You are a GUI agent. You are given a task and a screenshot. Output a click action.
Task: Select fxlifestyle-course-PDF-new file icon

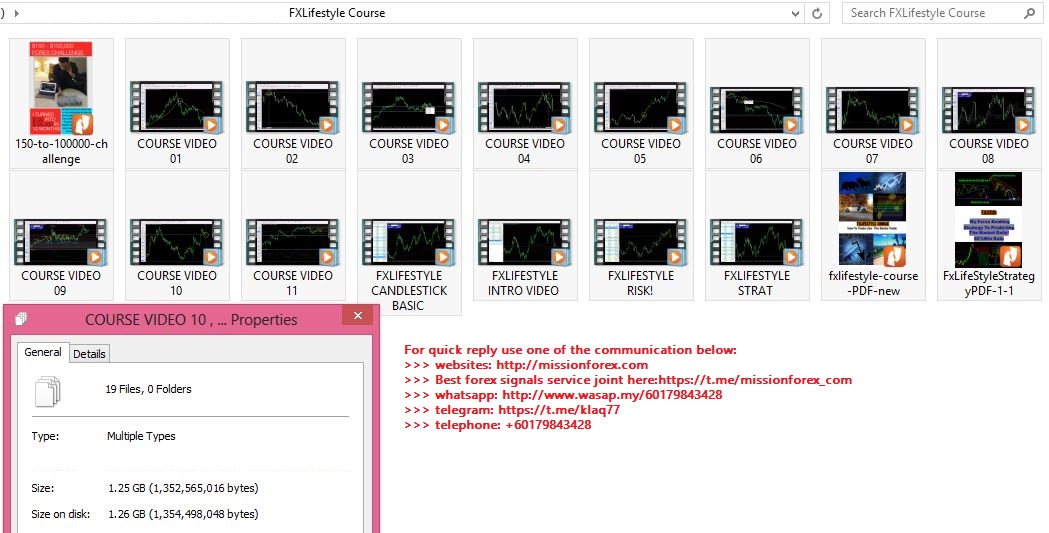872,220
